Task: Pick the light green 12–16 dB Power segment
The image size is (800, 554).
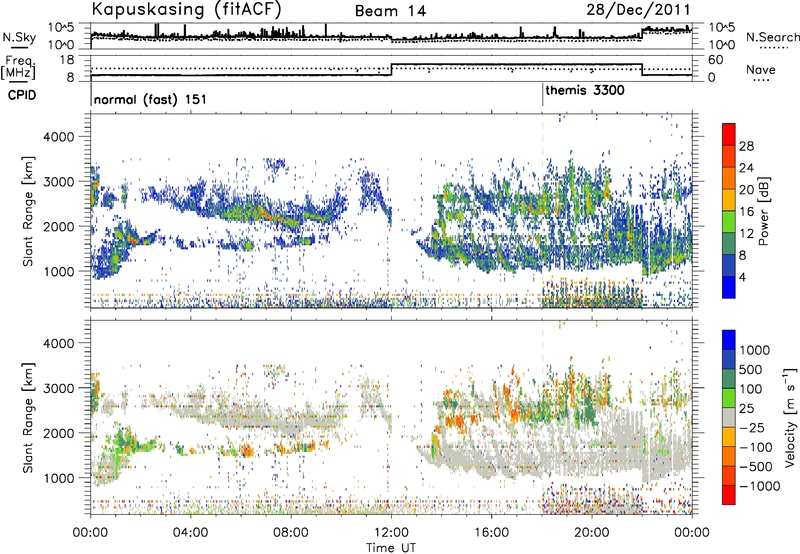Action: tap(729, 222)
